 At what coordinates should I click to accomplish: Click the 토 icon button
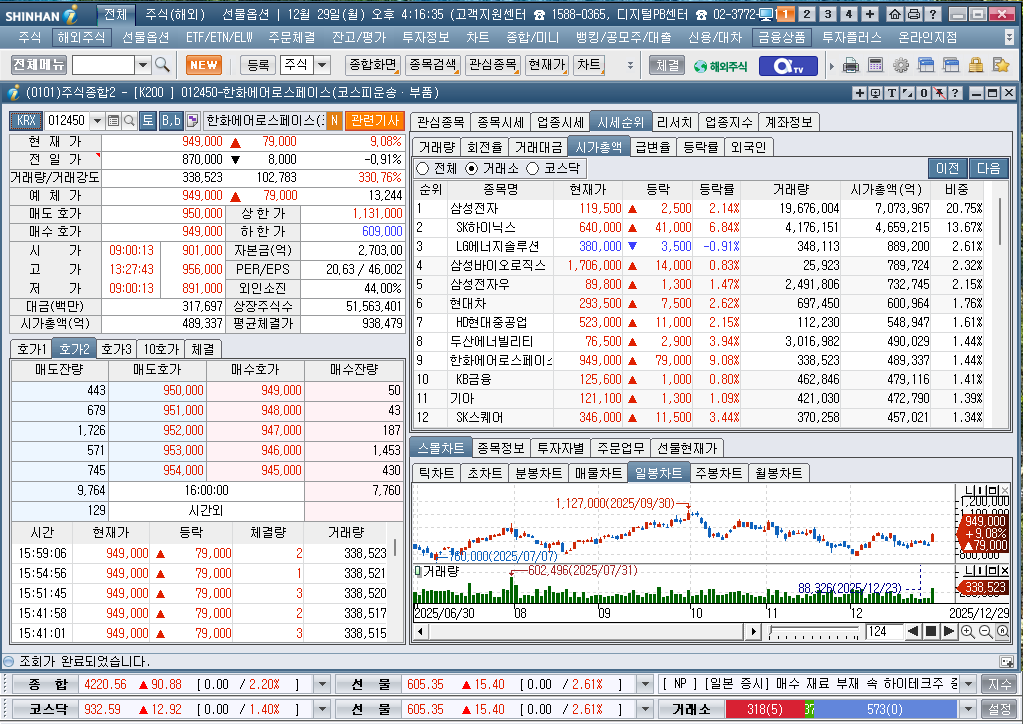point(148,121)
